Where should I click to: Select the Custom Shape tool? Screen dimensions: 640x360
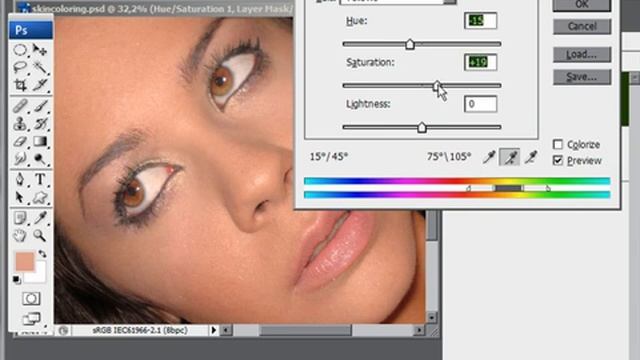coord(40,198)
